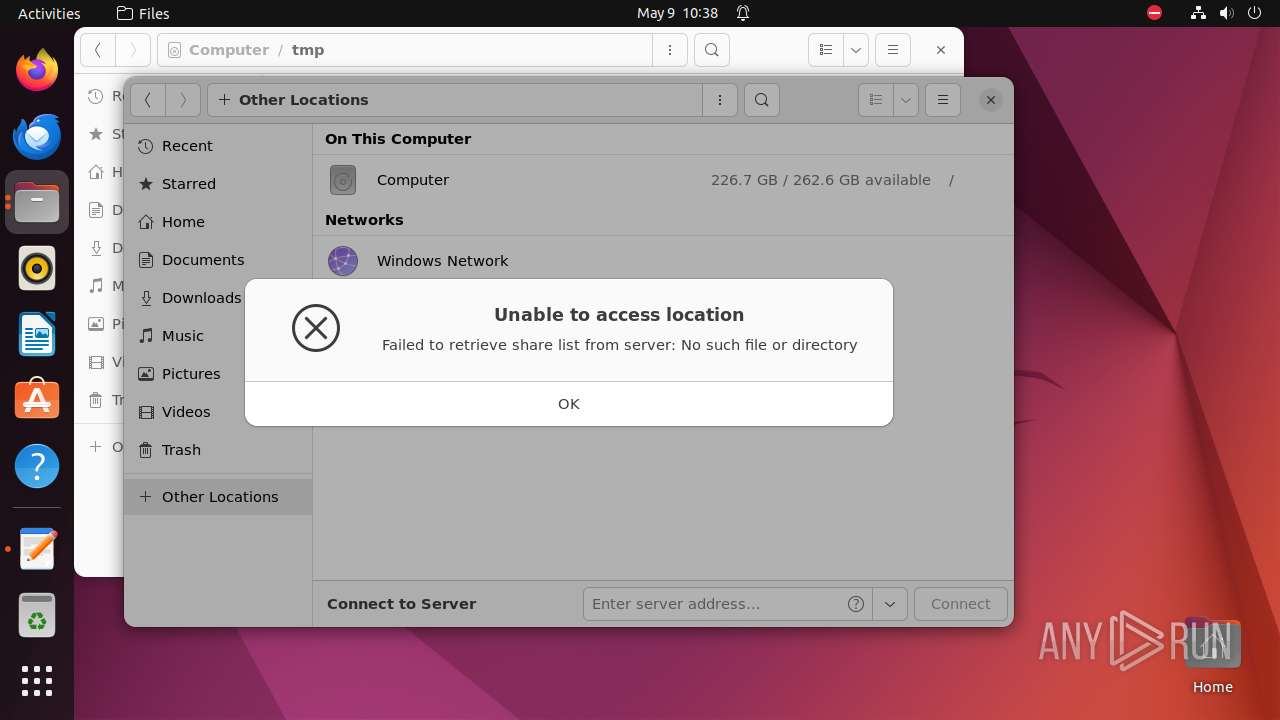Click search icon in Other Locations window

coord(762,100)
